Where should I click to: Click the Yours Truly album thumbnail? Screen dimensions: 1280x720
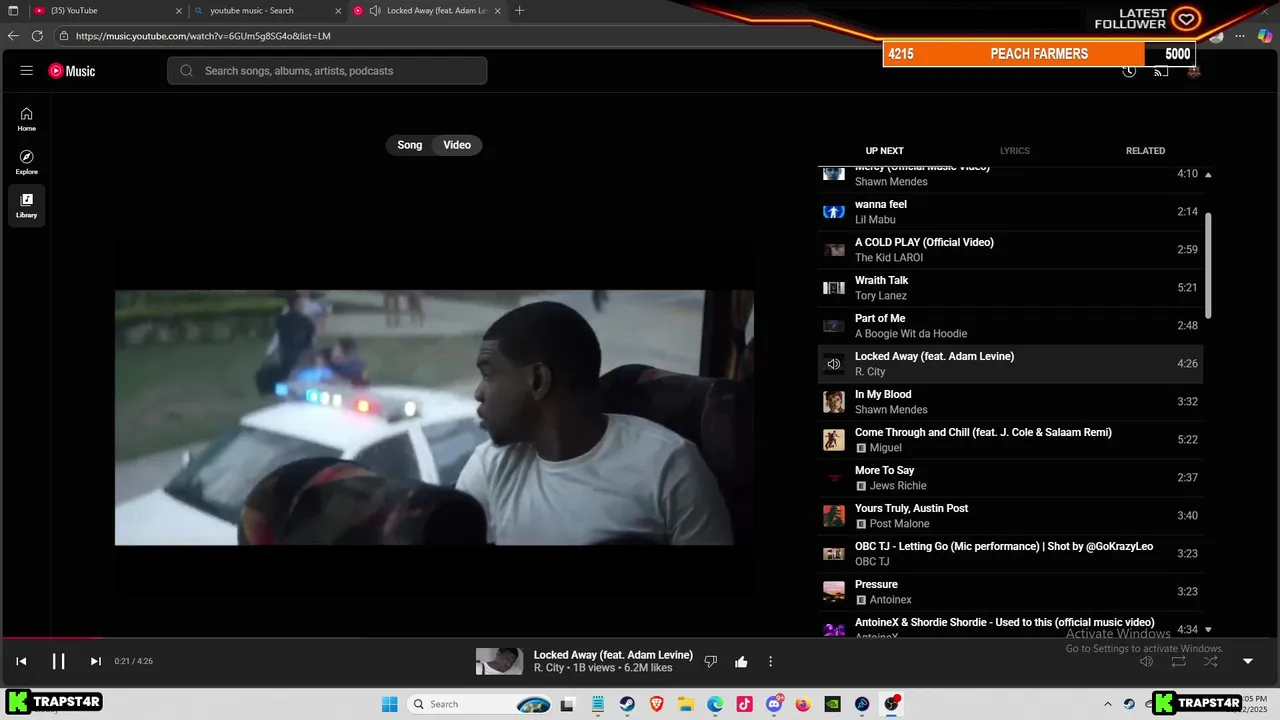tap(833, 516)
